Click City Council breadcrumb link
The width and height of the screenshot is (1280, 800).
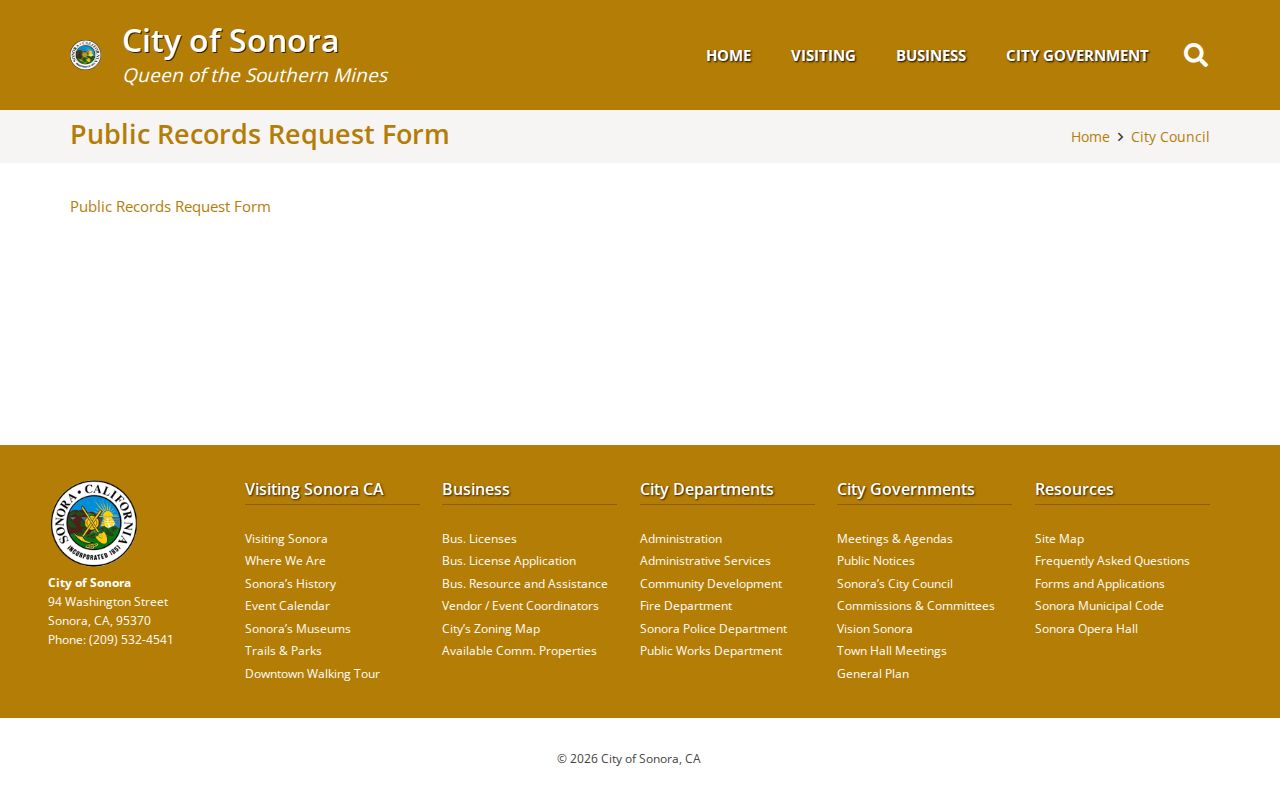1170,137
